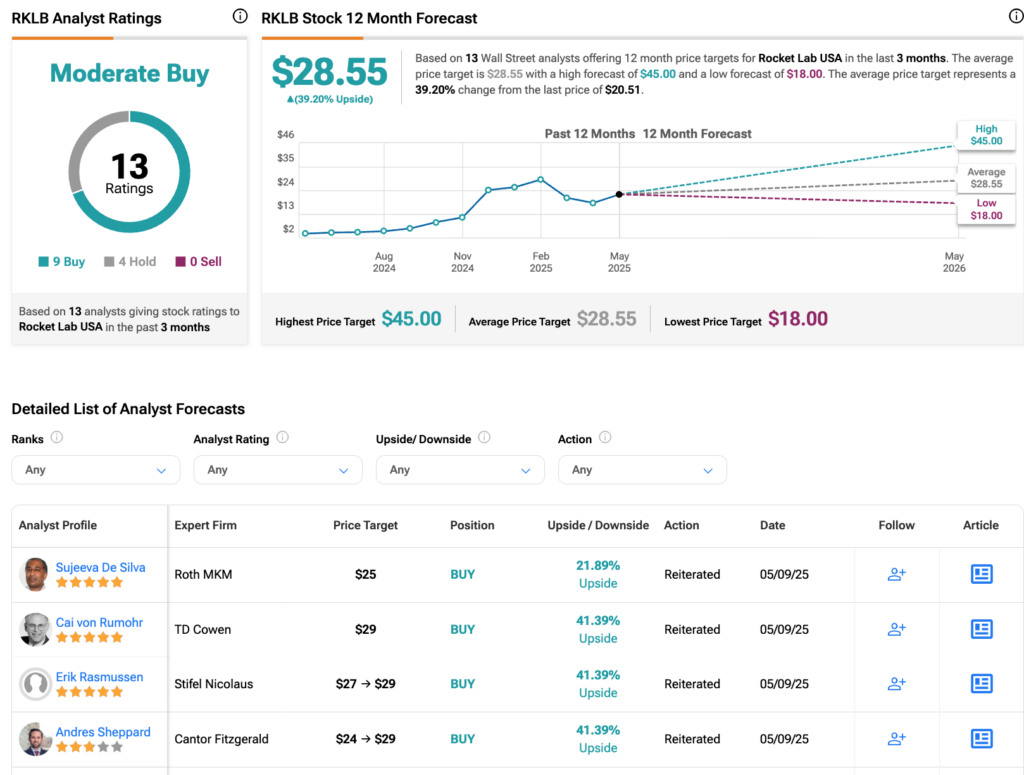Click TD Cowen firm cell
The width and height of the screenshot is (1024, 775).
point(202,629)
